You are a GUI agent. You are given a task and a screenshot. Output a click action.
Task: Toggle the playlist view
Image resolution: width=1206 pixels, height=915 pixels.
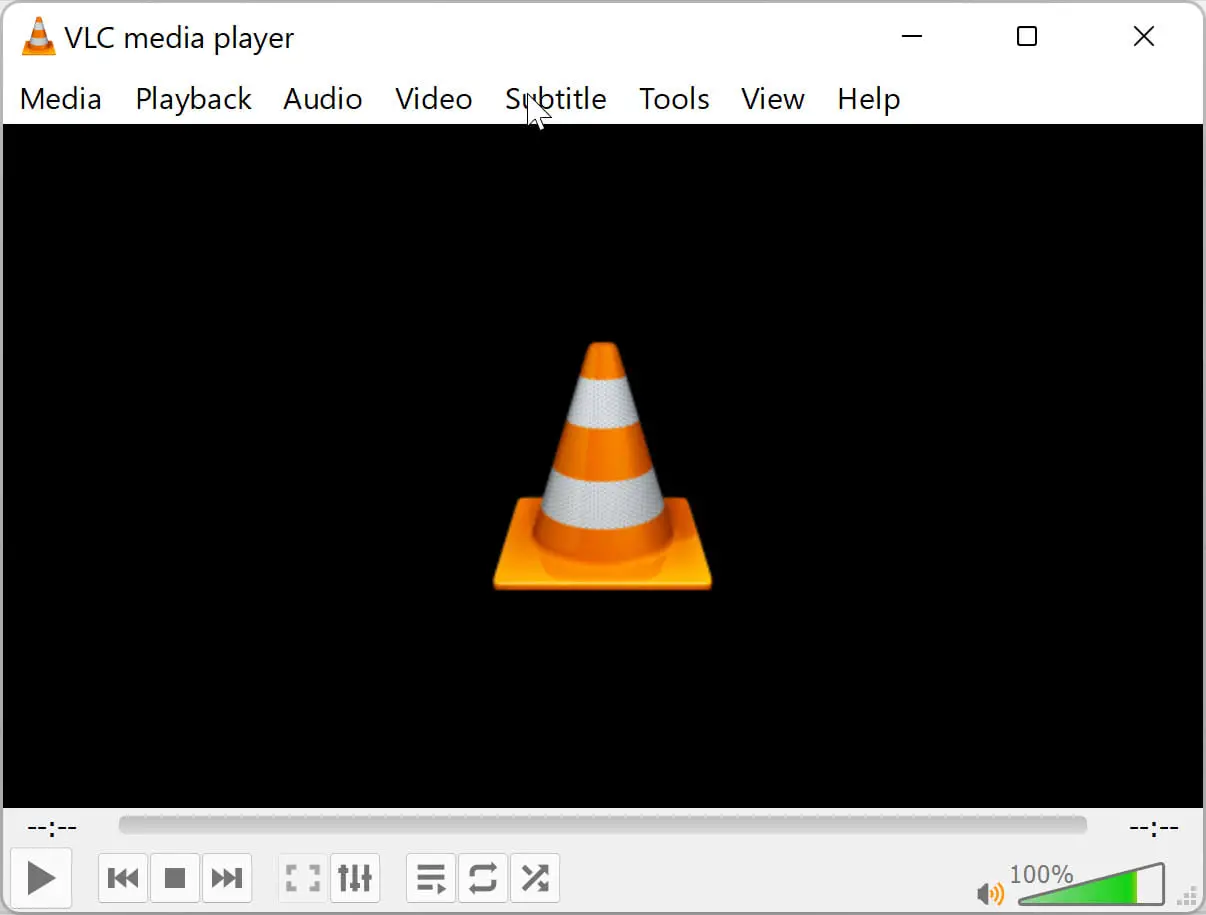[431, 879]
